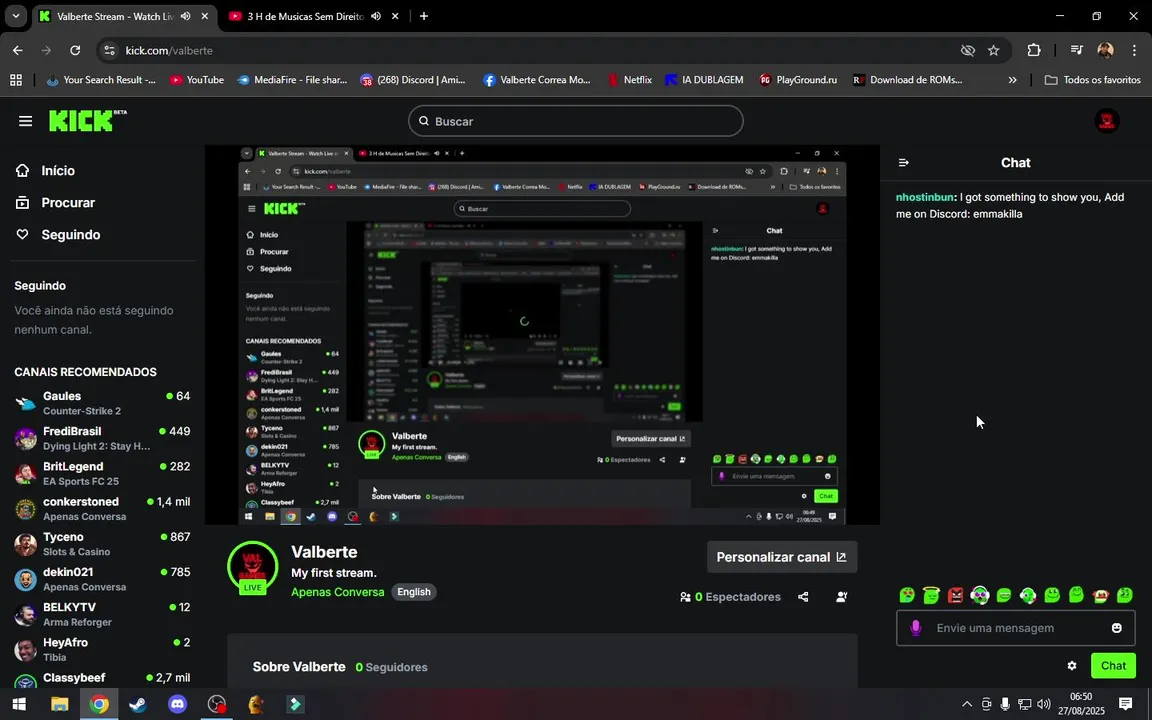Switch to the 3 H de Musicas tab
Image resolution: width=1152 pixels, height=720 pixels.
tap(305, 16)
